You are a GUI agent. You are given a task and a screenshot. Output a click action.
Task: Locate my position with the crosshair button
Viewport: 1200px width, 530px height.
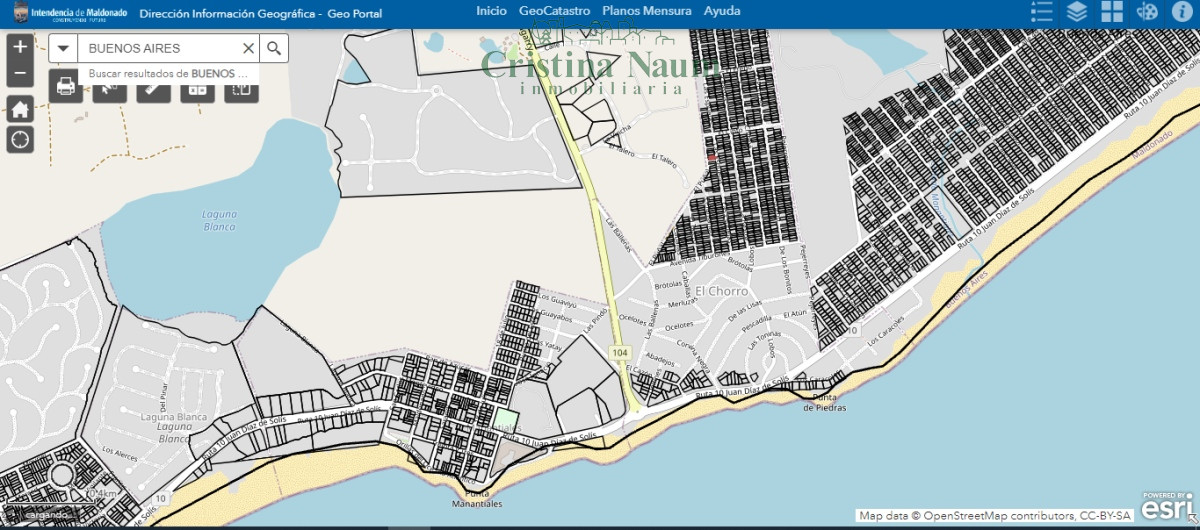pos(20,140)
